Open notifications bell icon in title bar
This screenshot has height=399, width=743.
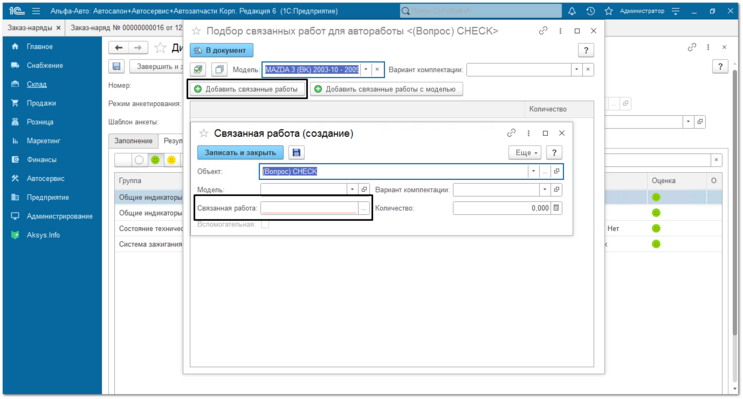[x=572, y=11]
